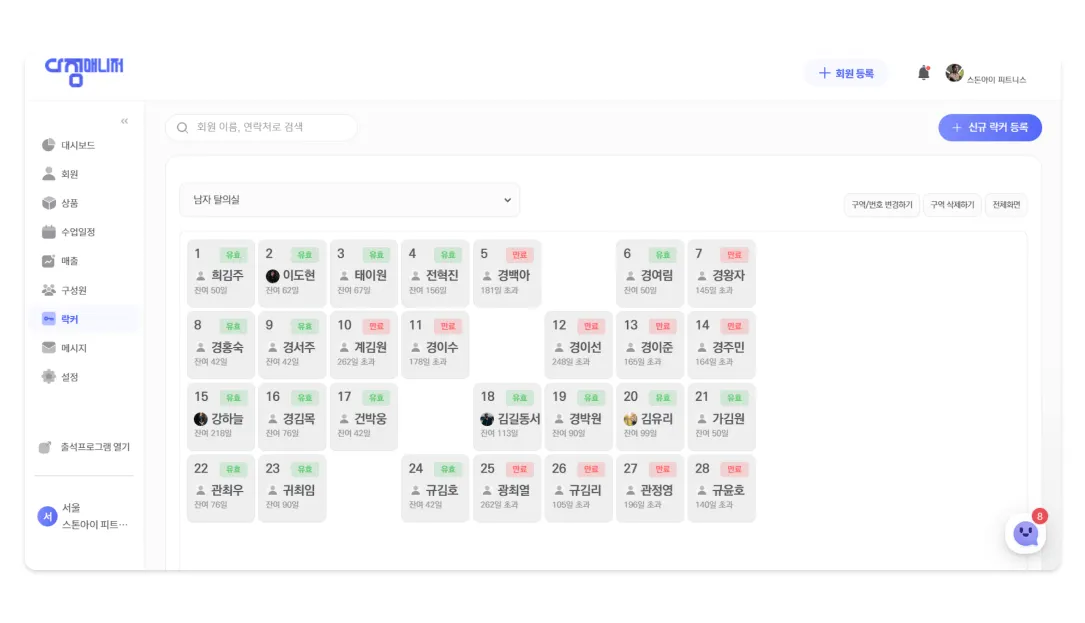The width and height of the screenshot is (1085, 623).
Task: Click the 다짐매니저 logo
Action: [84, 71]
